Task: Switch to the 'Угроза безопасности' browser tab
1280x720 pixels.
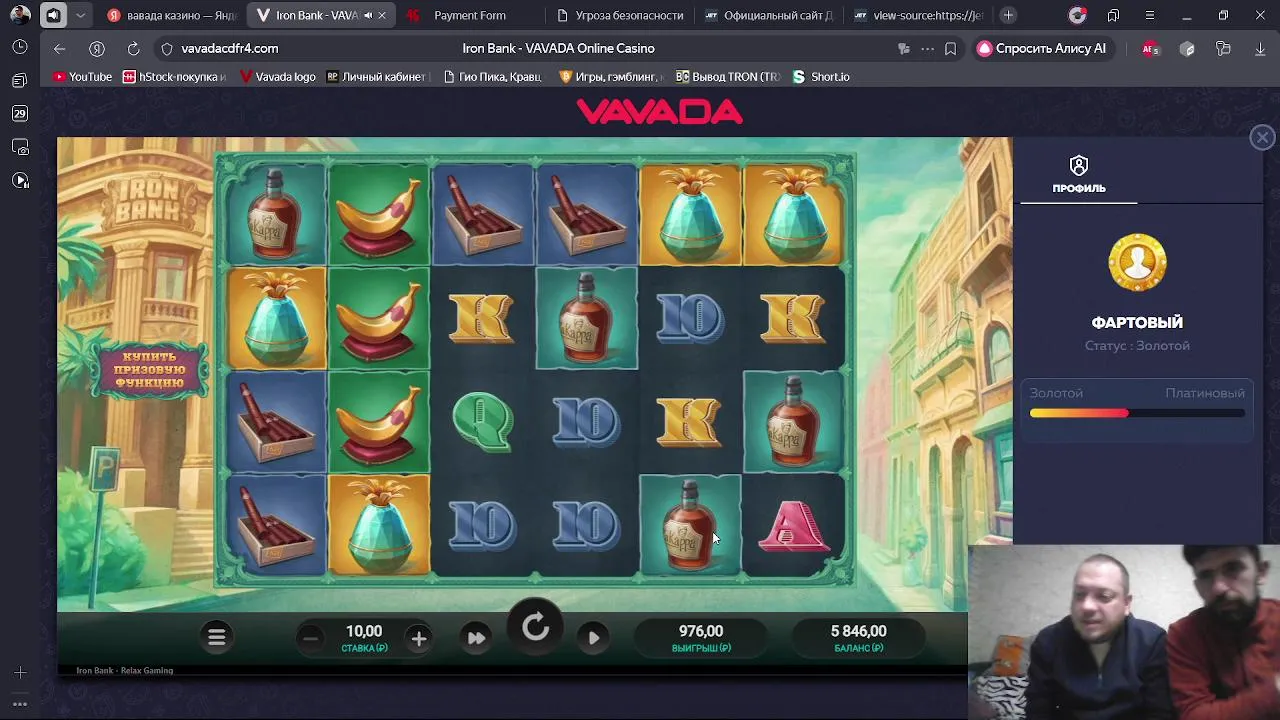Action: tap(619, 15)
